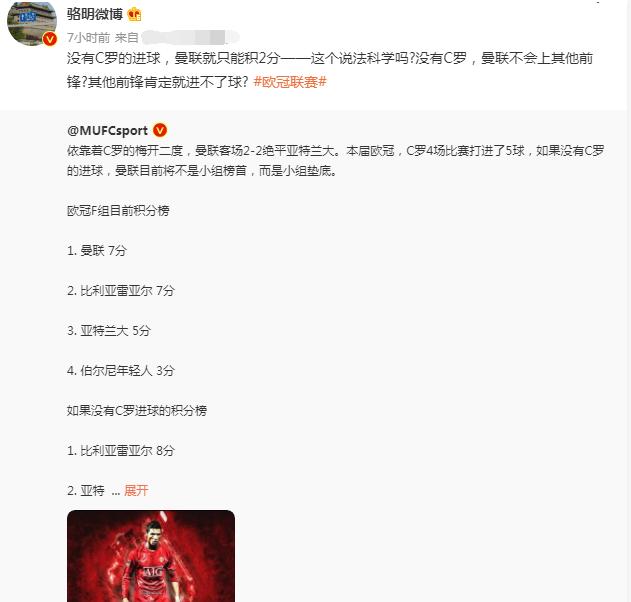
Task: Click the 如果没有C罗进球的积分榜 heading
Action: click(x=137, y=410)
